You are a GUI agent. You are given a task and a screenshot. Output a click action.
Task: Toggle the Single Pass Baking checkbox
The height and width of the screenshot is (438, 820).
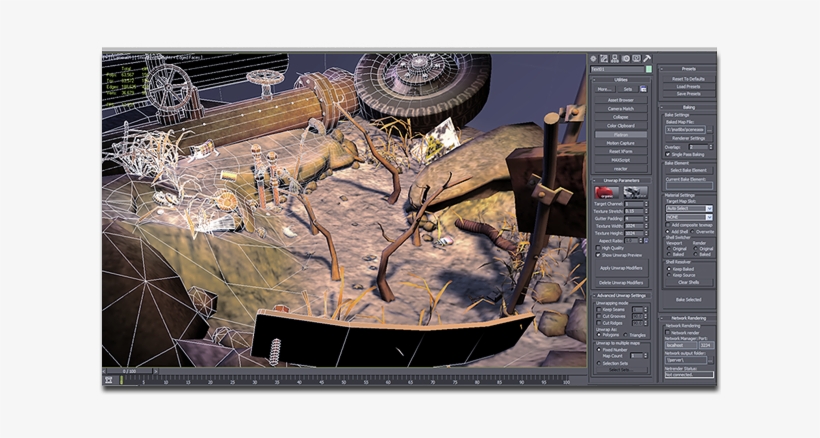(667, 155)
